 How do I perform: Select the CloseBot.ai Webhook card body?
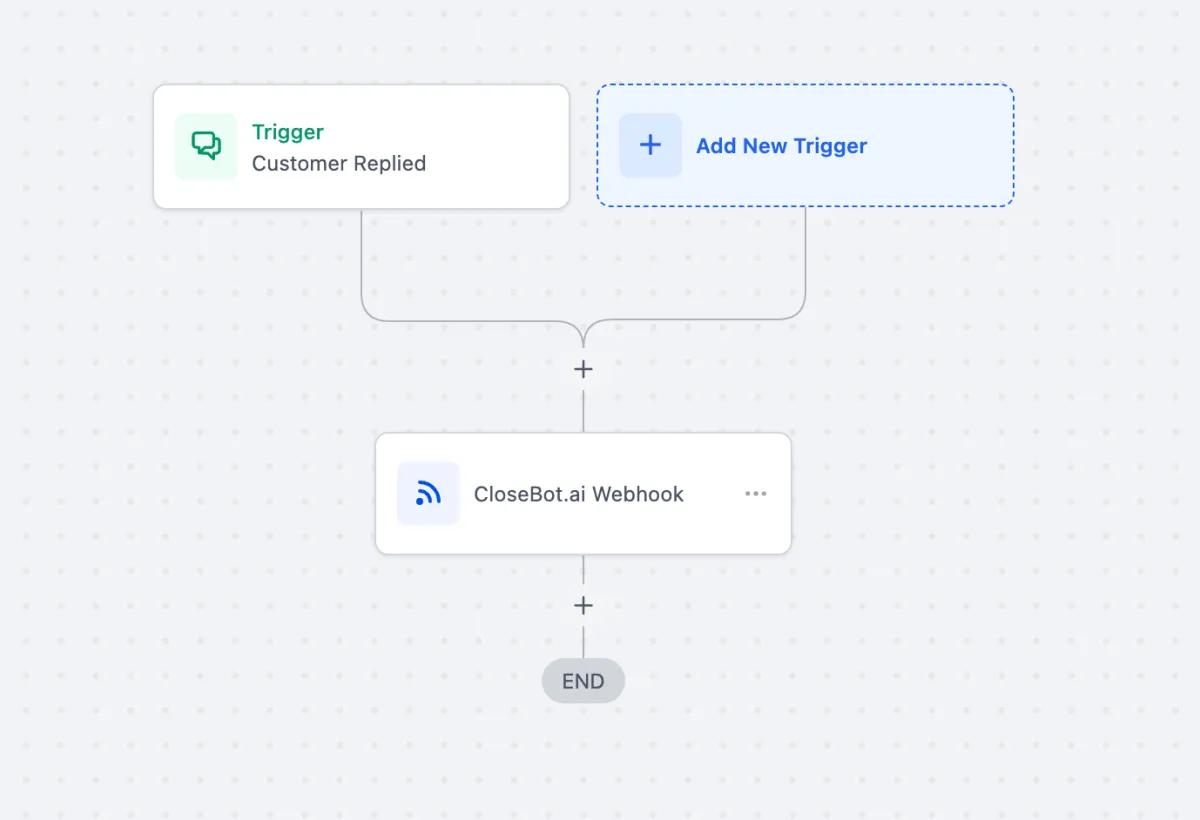click(583, 494)
